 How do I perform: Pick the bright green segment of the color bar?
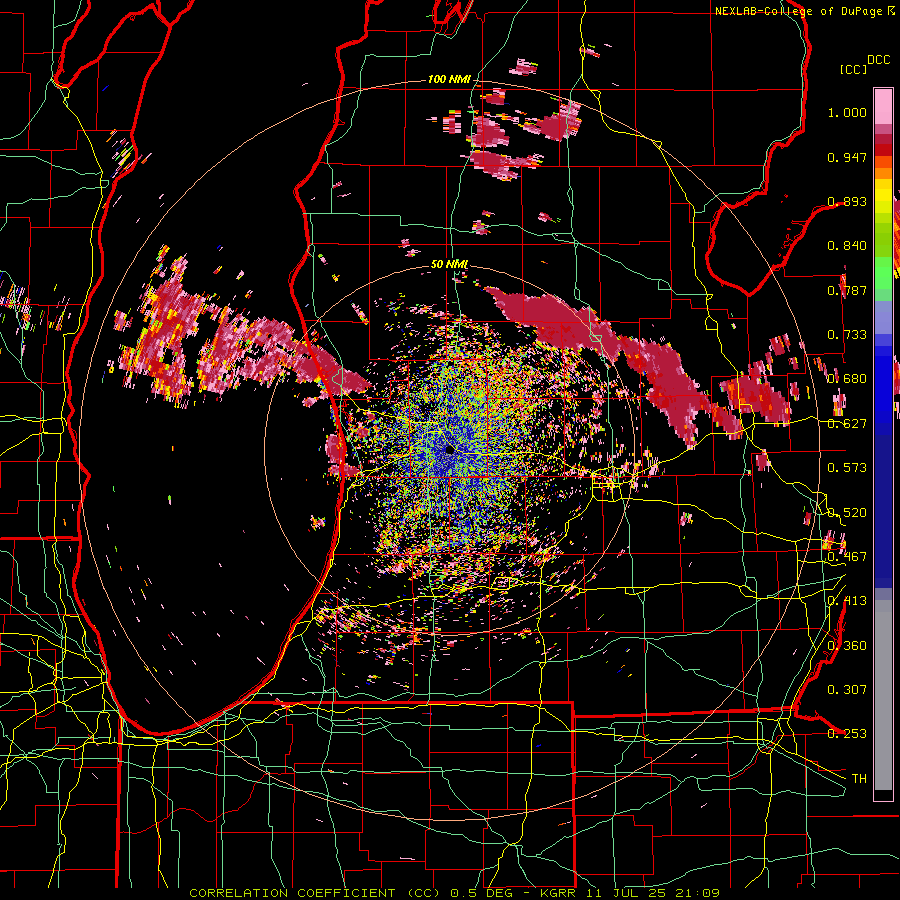[x=883, y=274]
